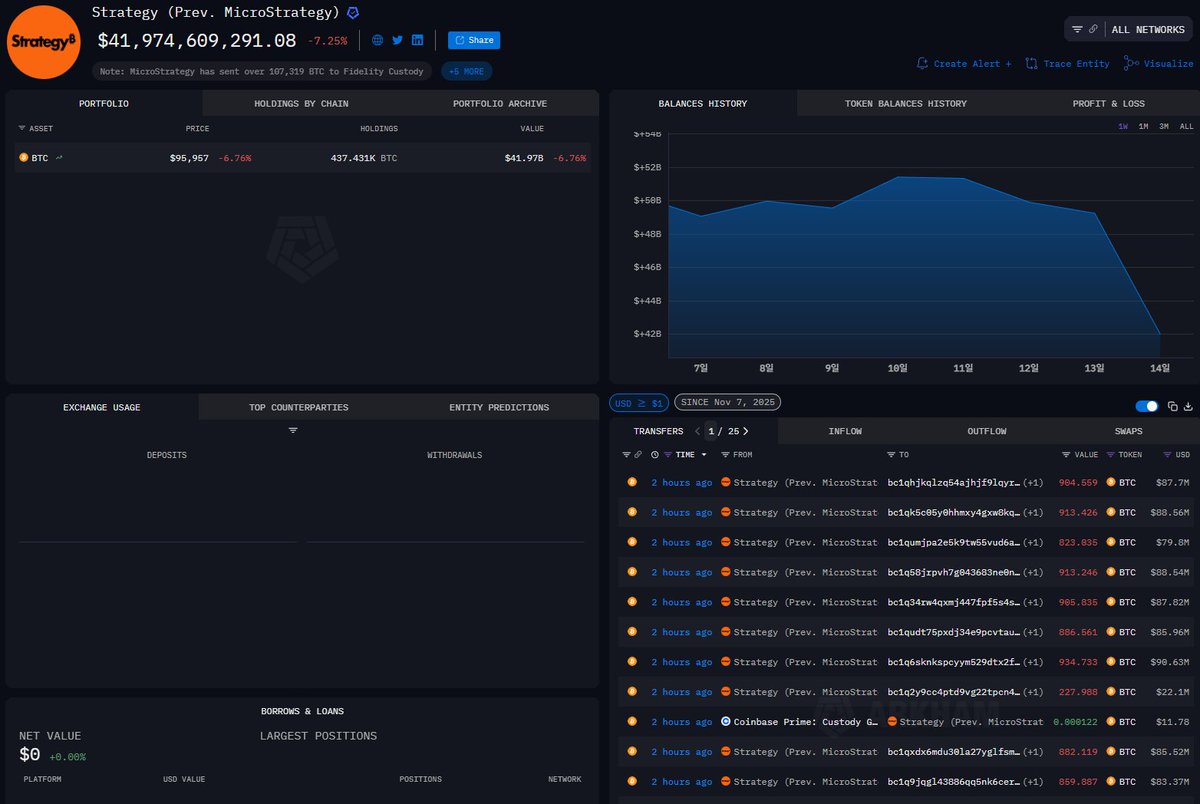Click the transfer value 934.733
This screenshot has height=804, width=1200.
1078,662
